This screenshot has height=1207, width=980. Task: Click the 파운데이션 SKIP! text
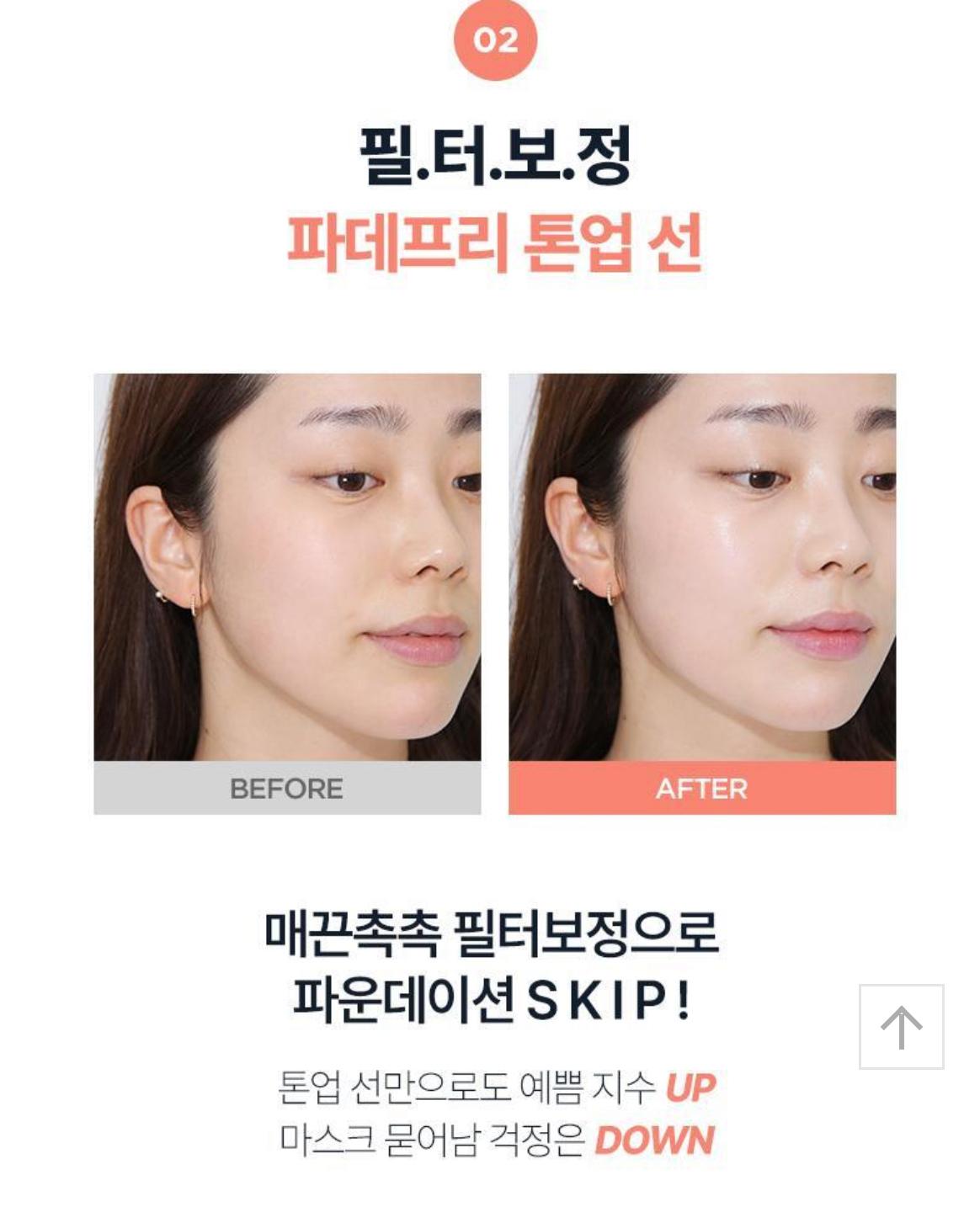click(492, 999)
